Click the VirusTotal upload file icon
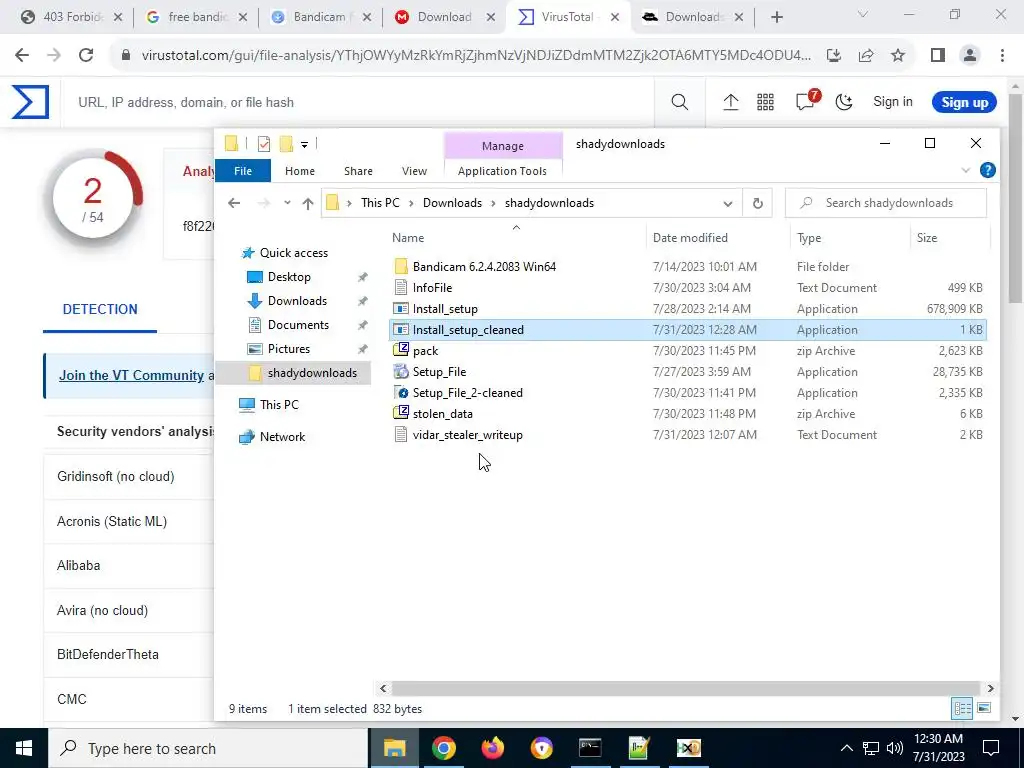This screenshot has height=768, width=1024. [730, 102]
